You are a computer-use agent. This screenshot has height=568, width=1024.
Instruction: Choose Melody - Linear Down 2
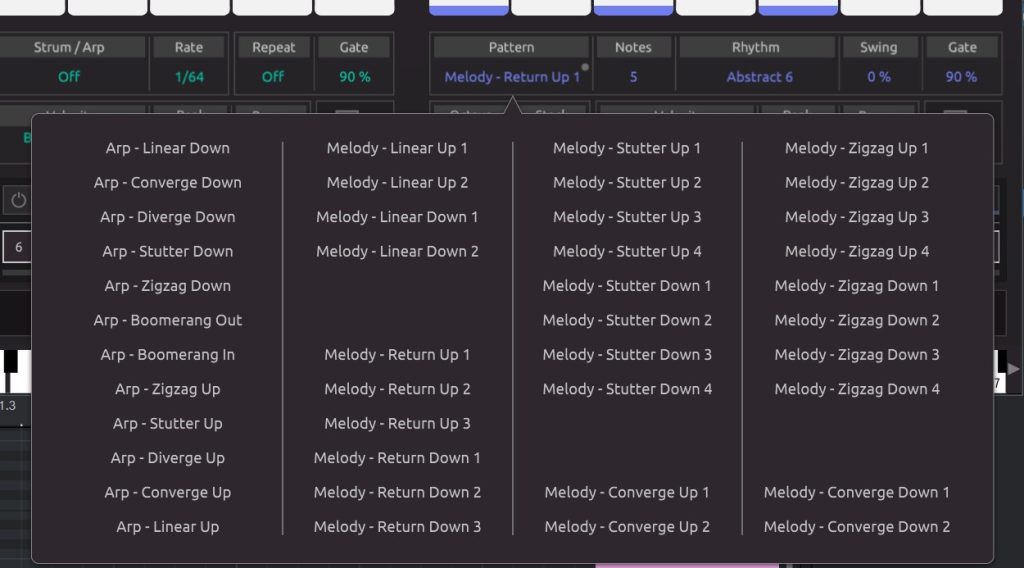397,252
